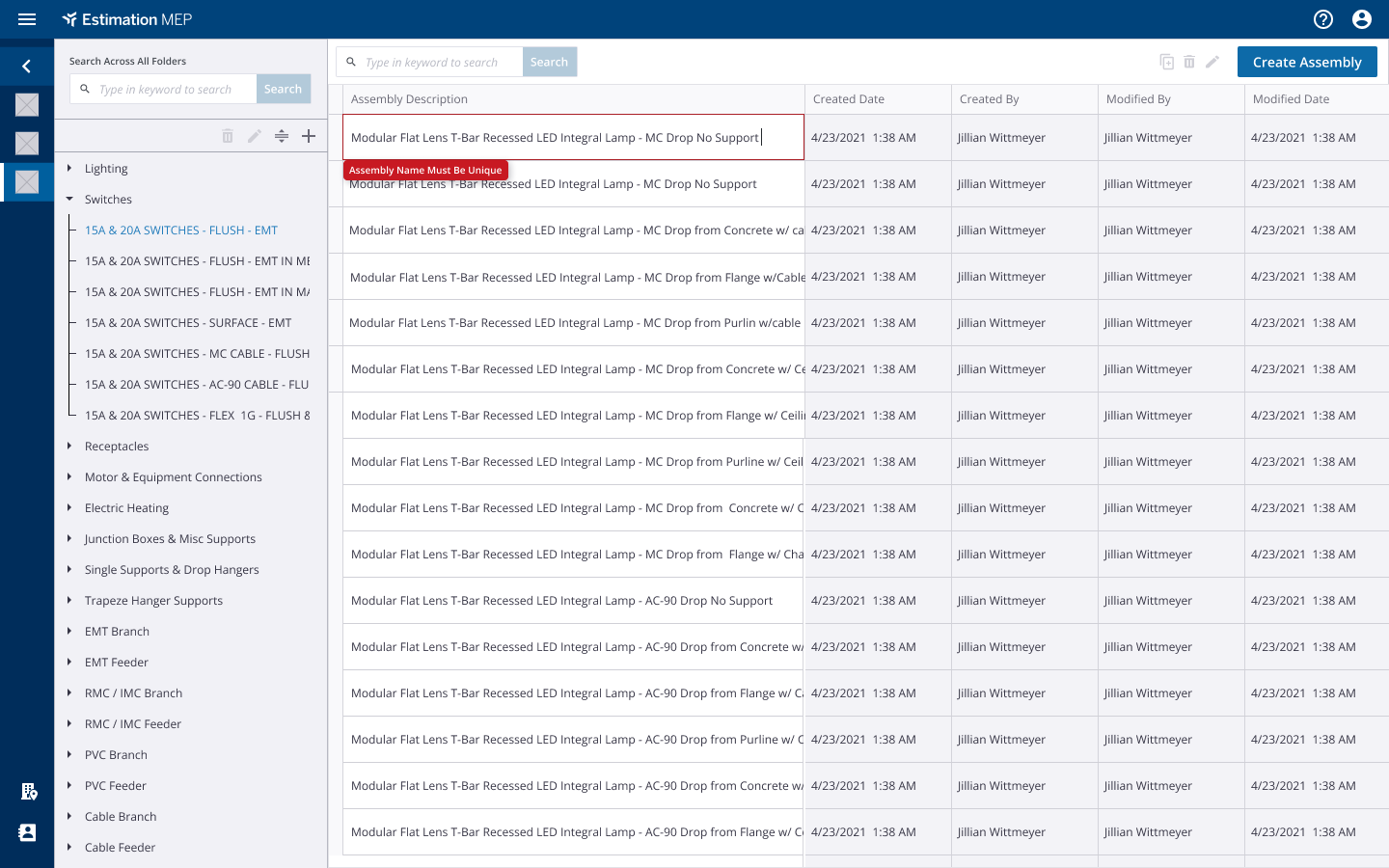Expand the Receptacles folder
Viewport: 1389px width, 868px height.
click(x=69, y=446)
